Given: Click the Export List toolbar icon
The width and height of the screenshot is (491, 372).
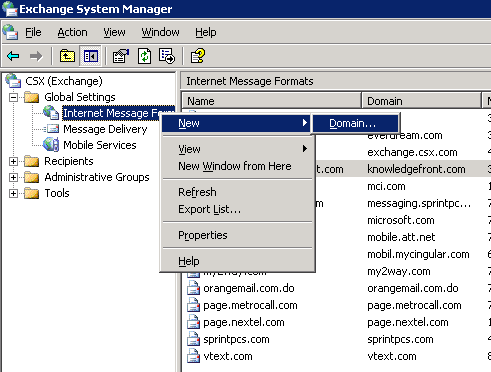Looking at the screenshot, I should tap(167, 56).
